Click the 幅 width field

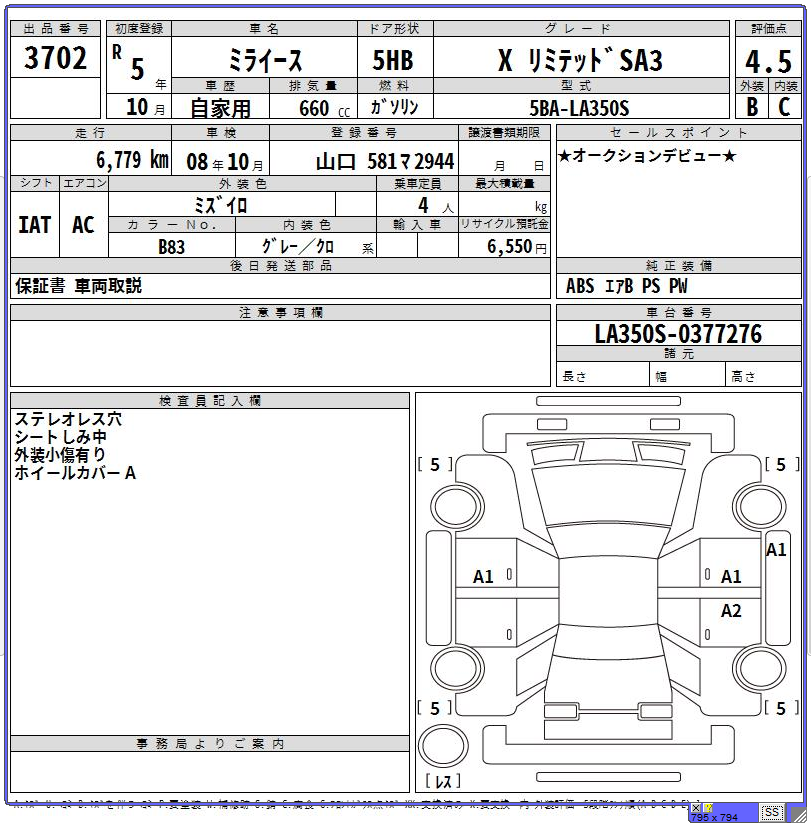click(x=687, y=376)
